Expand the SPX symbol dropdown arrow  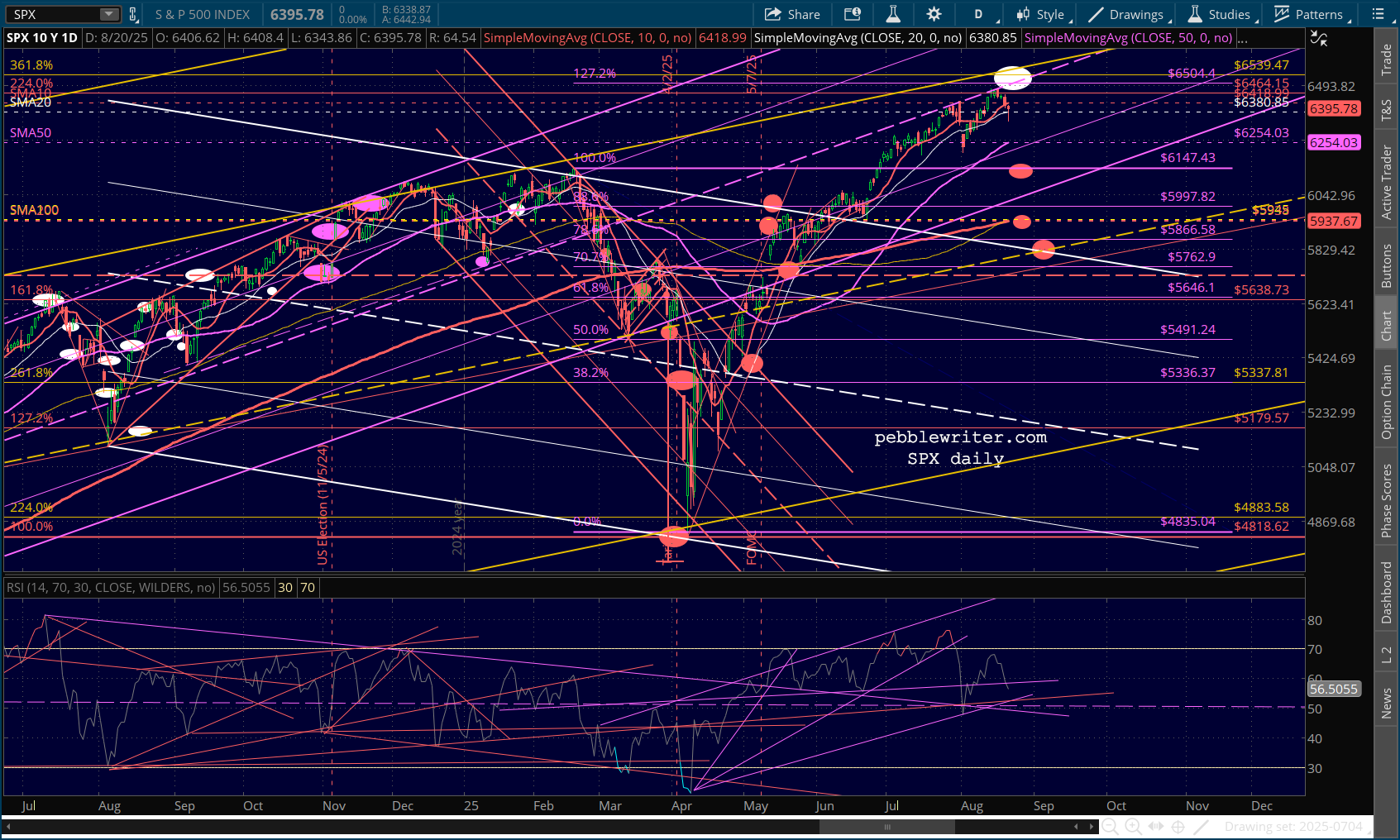109,14
